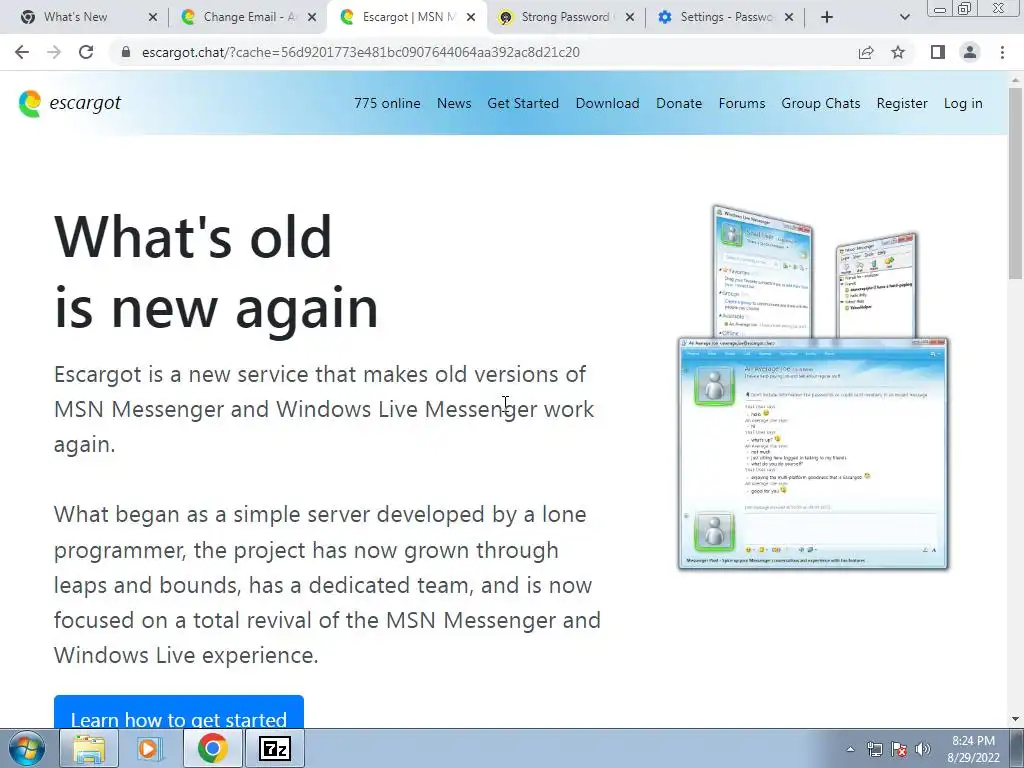
Task: Click the small MSN Messenger window image
Action: pos(877,286)
